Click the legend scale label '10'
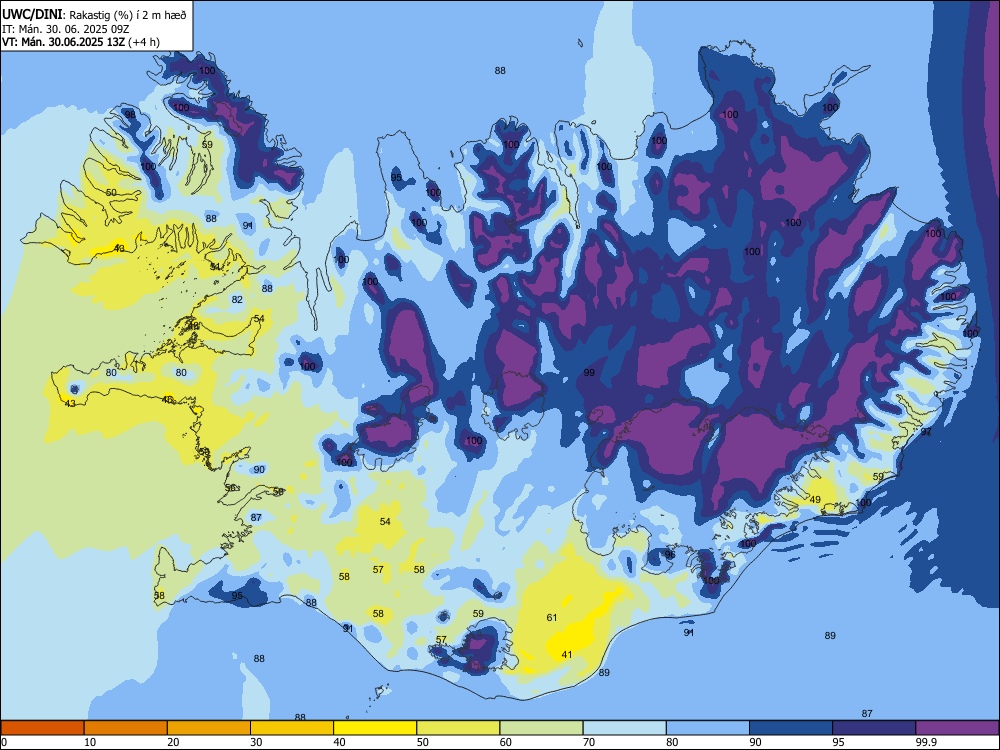 click(90, 742)
